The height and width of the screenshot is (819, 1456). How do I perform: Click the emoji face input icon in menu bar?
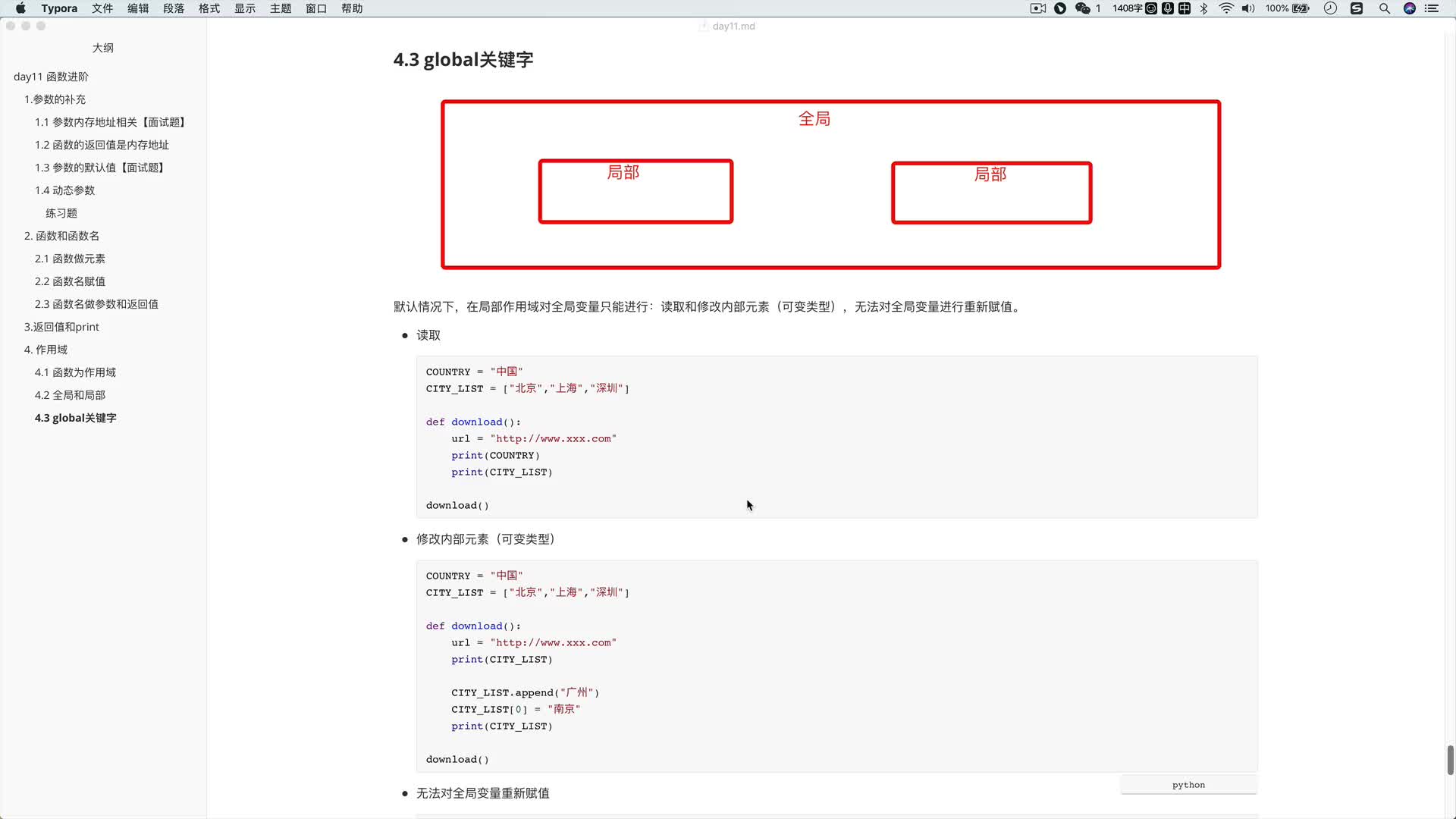(1151, 8)
